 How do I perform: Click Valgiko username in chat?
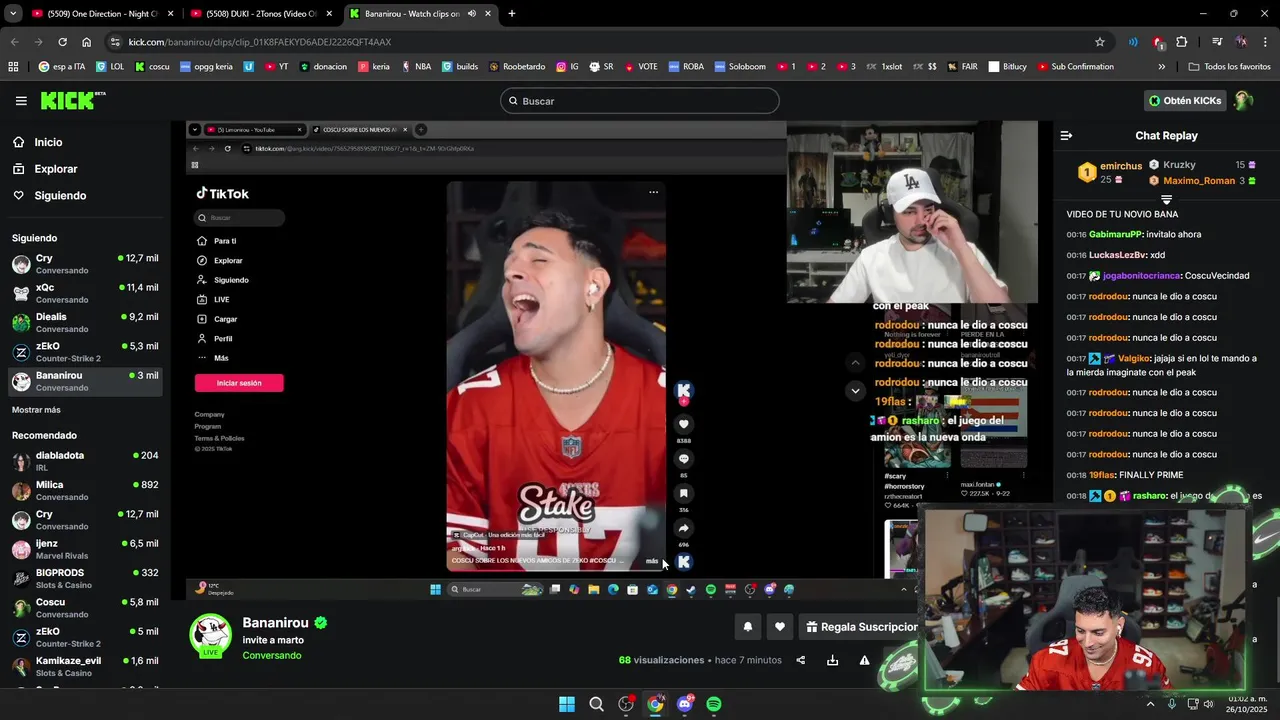point(1134,358)
